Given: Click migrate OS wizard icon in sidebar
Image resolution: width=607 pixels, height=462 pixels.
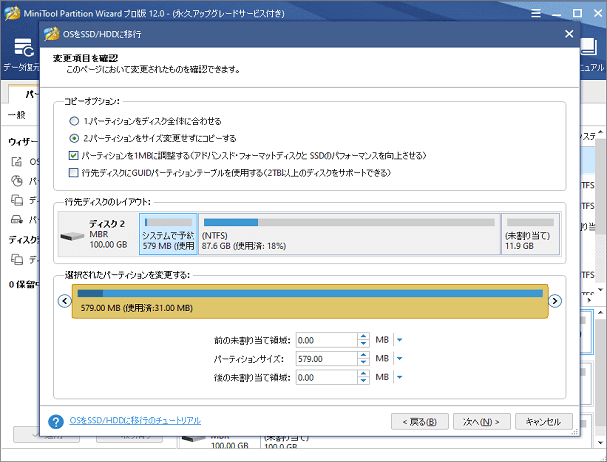Looking at the screenshot, I should pos(17,161).
